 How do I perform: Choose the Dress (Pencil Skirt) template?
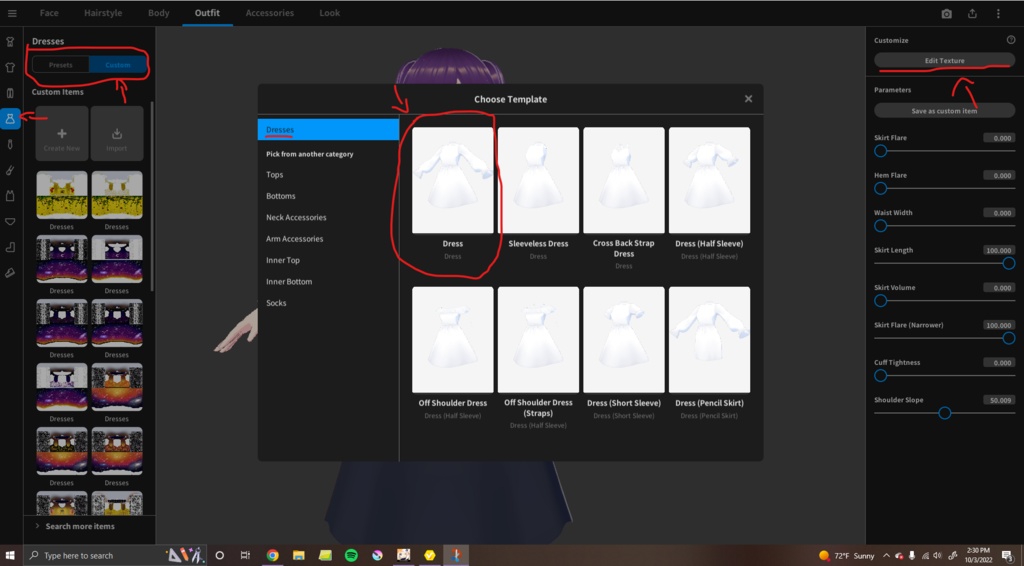coord(709,339)
